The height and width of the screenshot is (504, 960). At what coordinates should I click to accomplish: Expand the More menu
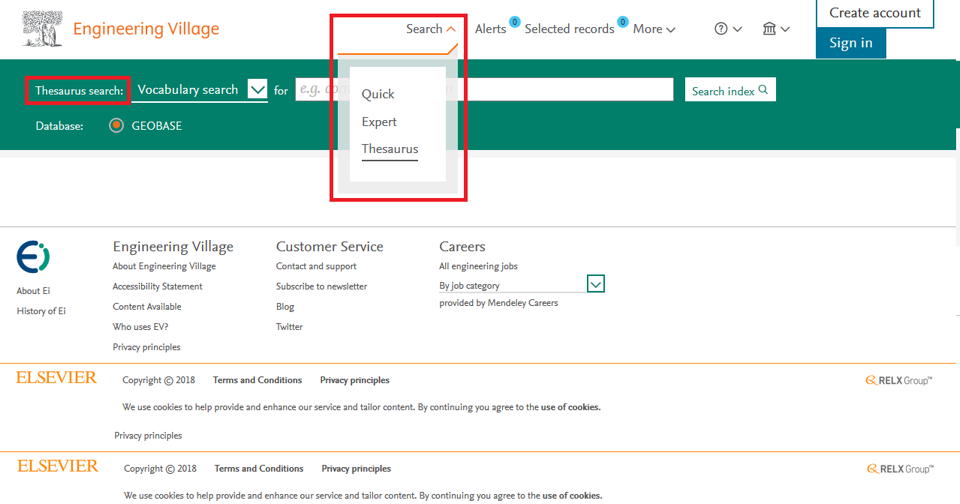654,29
